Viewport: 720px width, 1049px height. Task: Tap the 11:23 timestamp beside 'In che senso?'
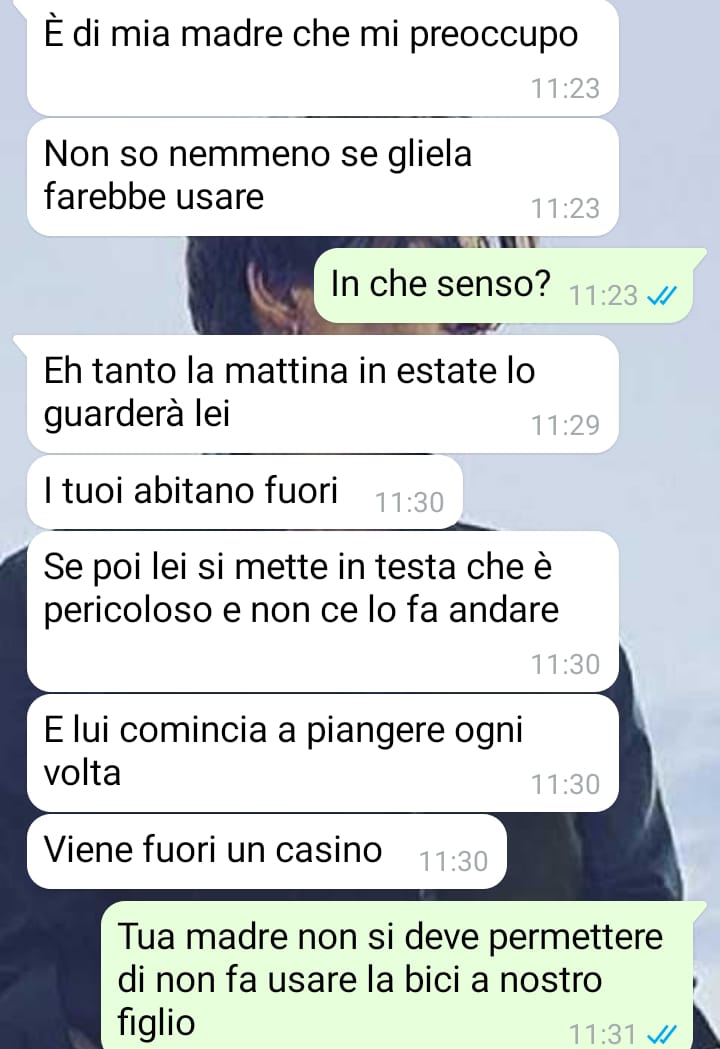click(603, 295)
